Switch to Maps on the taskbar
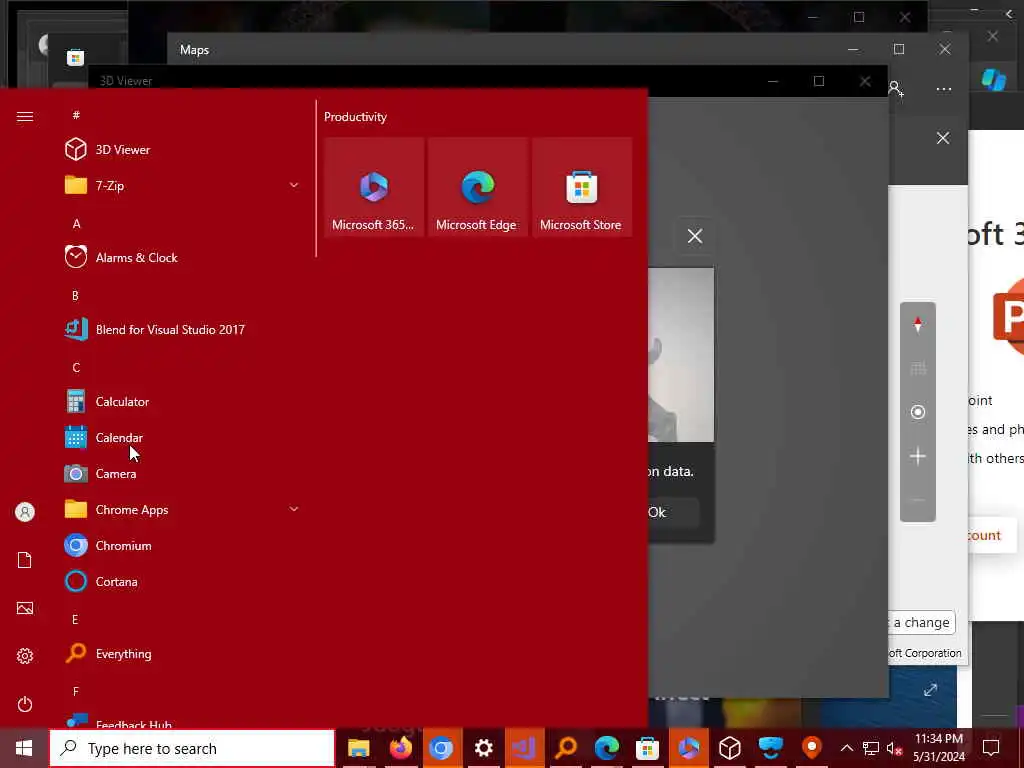The width and height of the screenshot is (1024, 768). [x=812, y=748]
